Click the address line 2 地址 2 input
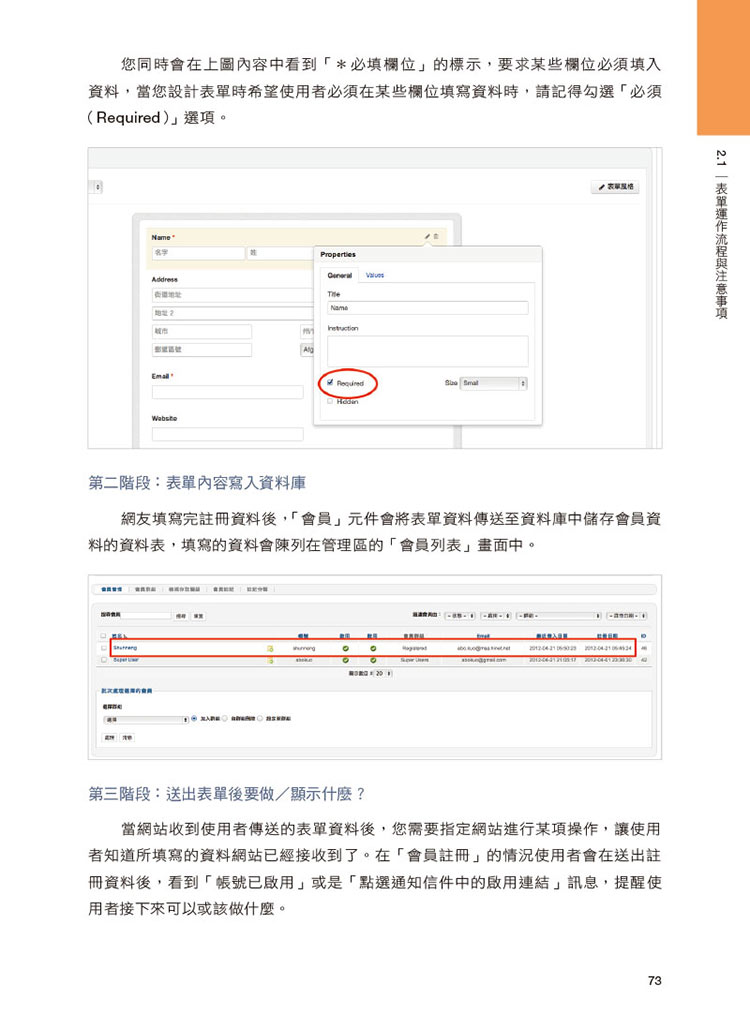The image size is (750, 1014). tap(233, 313)
